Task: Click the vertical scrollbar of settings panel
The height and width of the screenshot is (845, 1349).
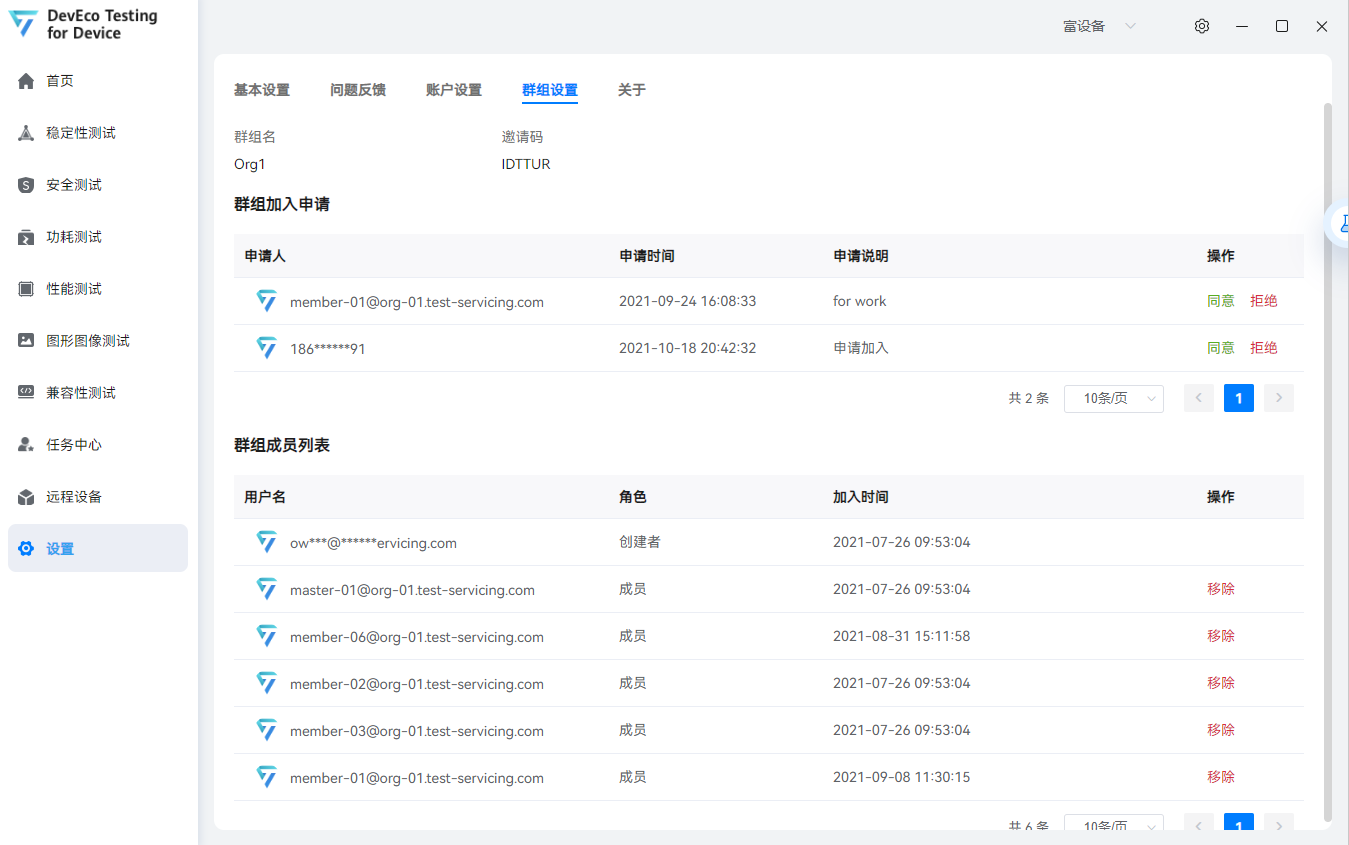Action: 1327,460
